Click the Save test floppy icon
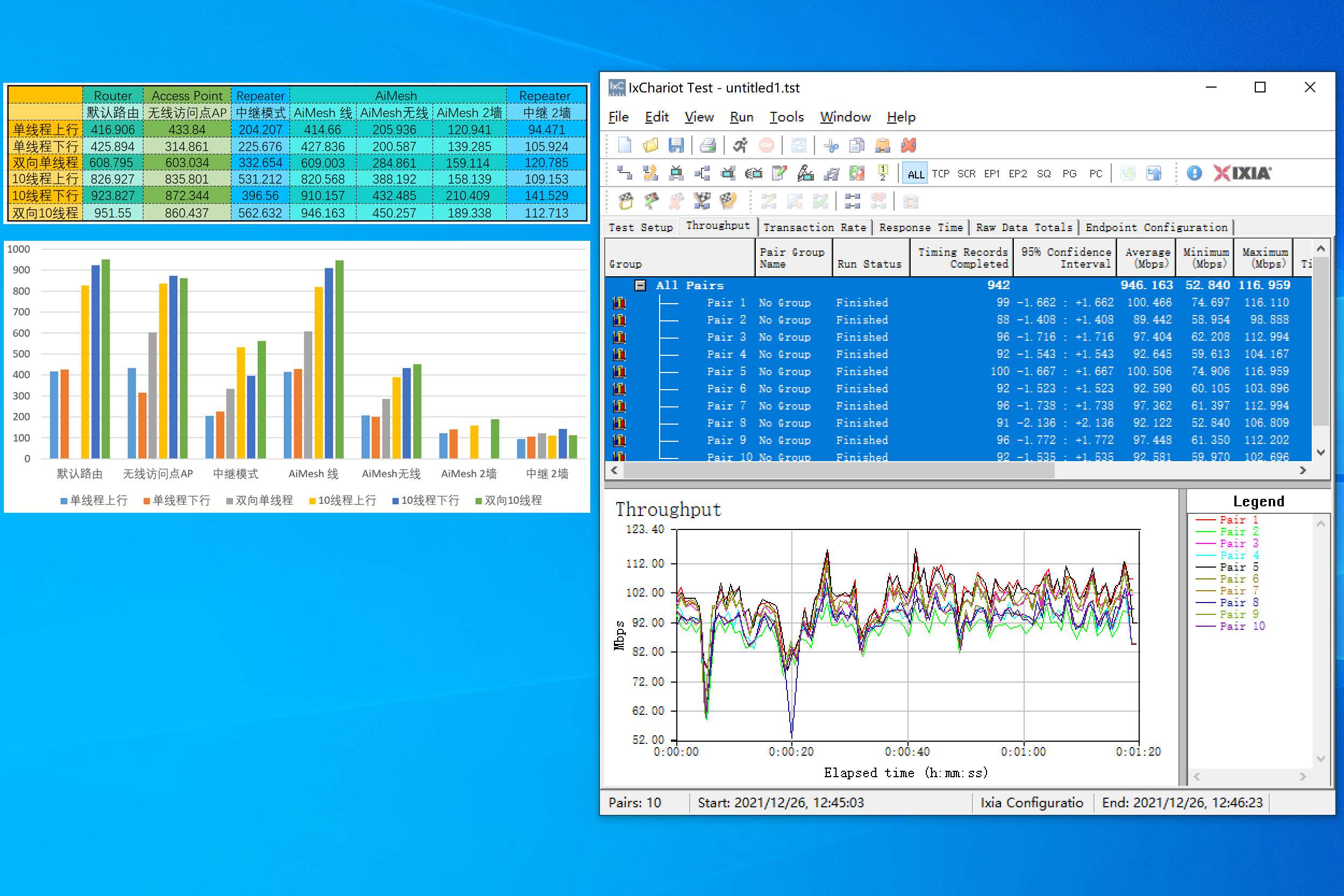This screenshot has width=1344, height=896. [675, 146]
